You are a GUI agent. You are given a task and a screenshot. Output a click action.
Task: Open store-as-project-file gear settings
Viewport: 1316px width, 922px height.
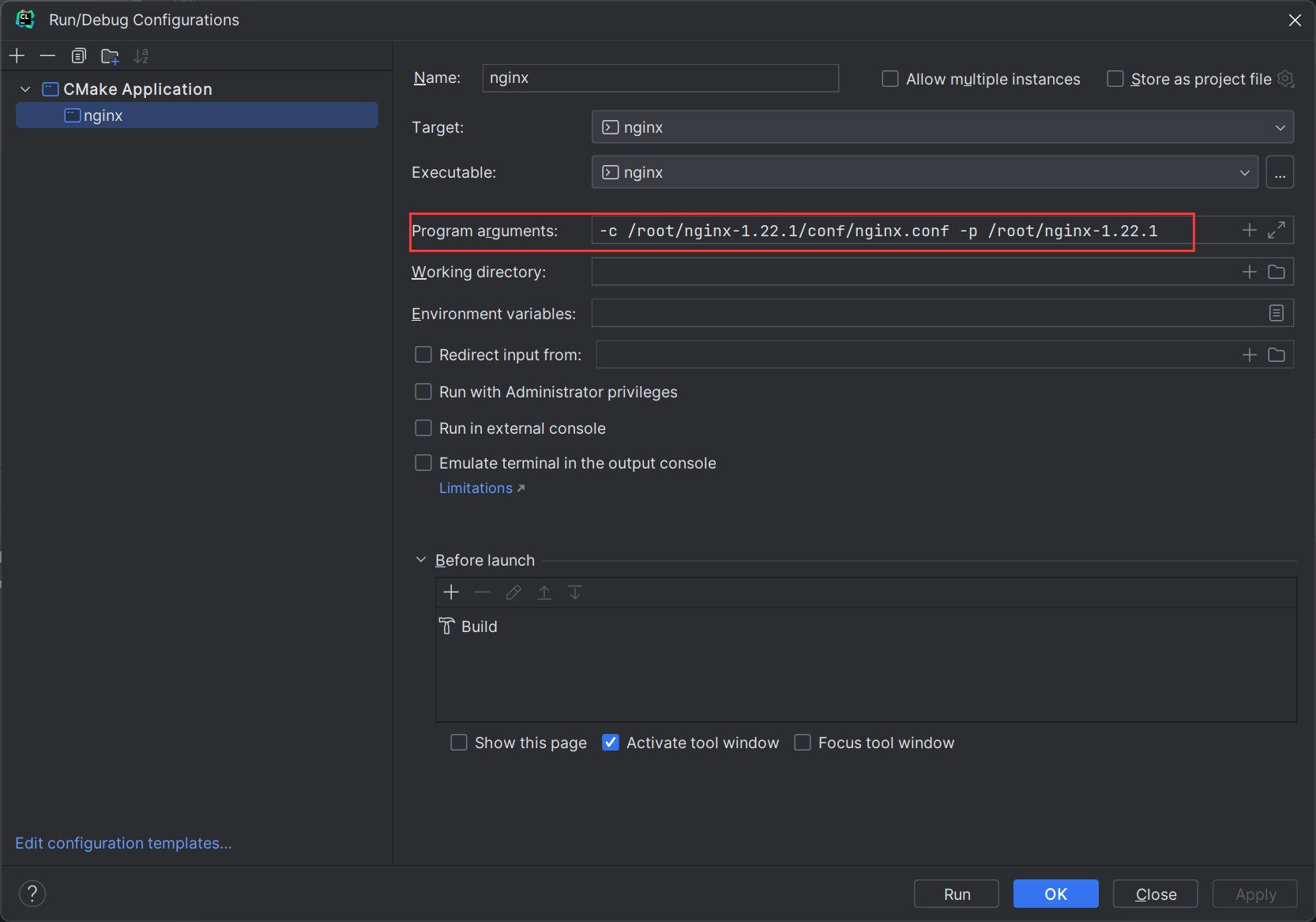[x=1286, y=78]
